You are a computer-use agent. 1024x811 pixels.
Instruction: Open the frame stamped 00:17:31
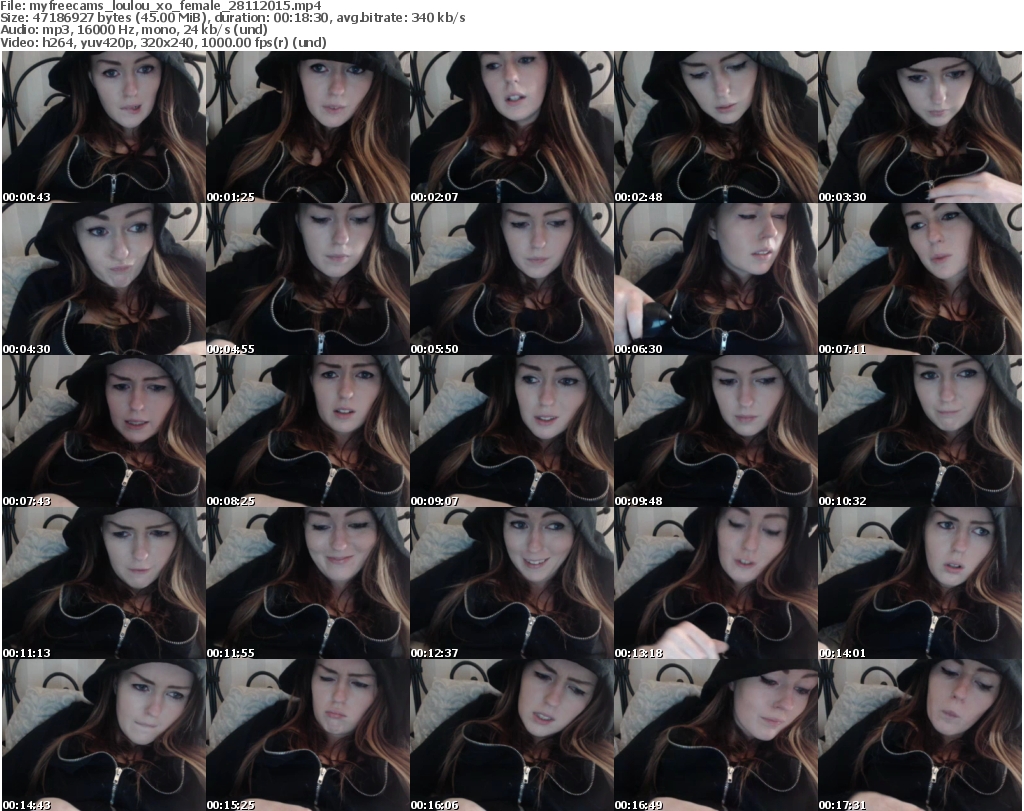[920, 735]
